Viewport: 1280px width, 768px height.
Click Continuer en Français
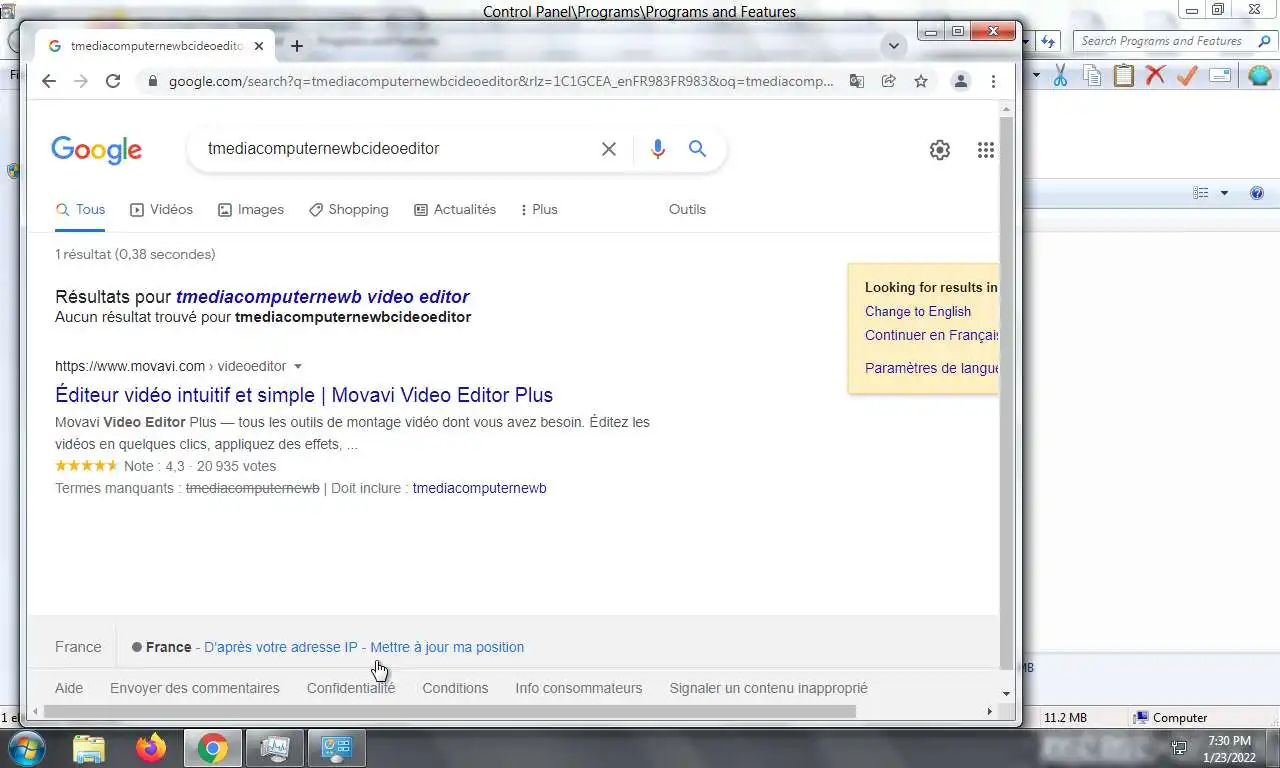pos(932,335)
